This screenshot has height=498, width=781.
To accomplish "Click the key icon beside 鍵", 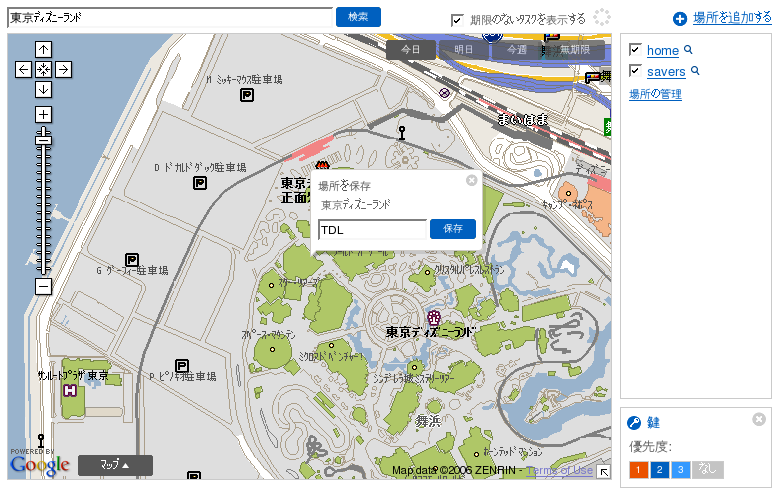I will pyautogui.click(x=634, y=423).
